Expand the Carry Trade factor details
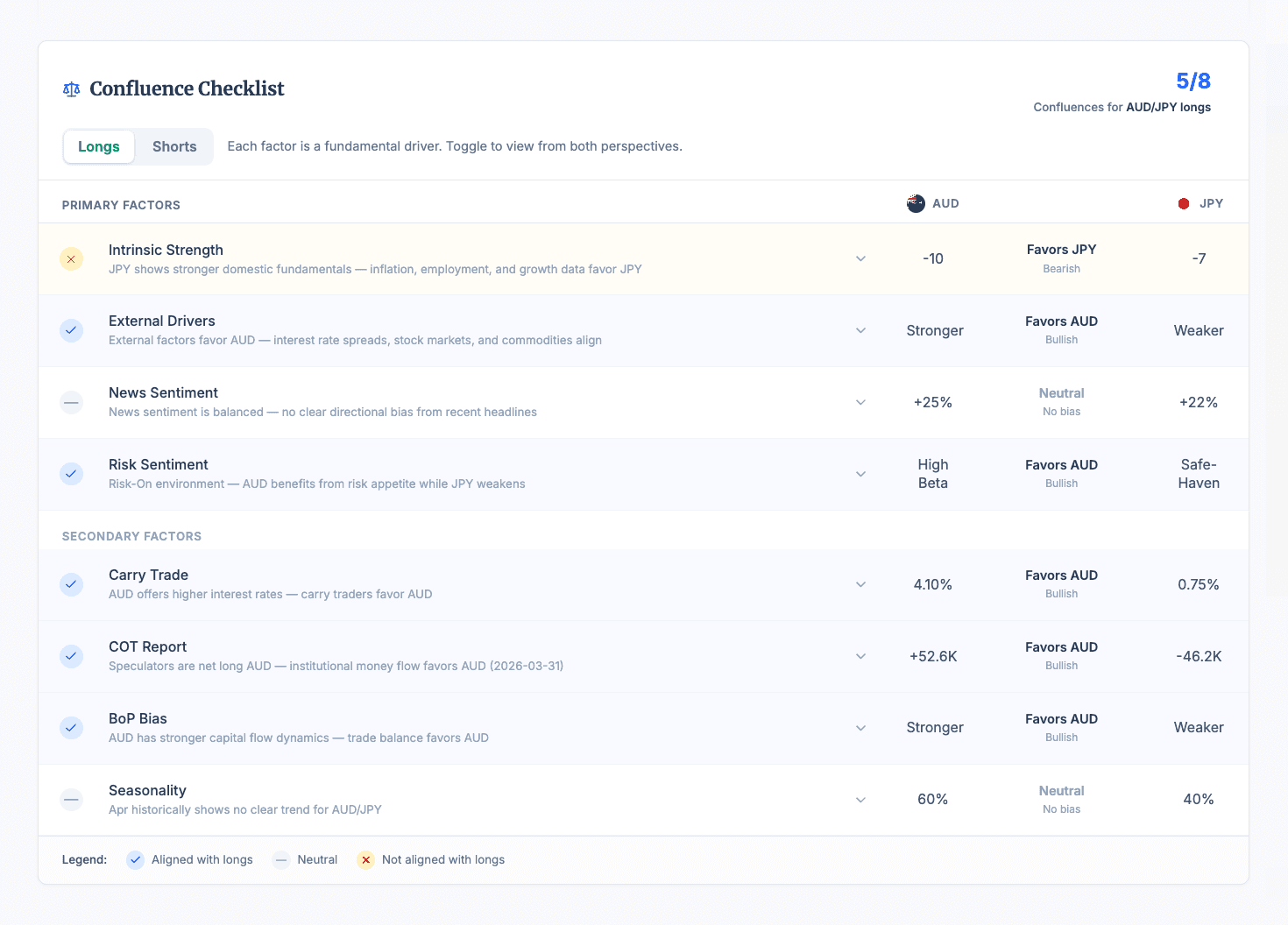This screenshot has height=925, width=1288. coord(860,584)
